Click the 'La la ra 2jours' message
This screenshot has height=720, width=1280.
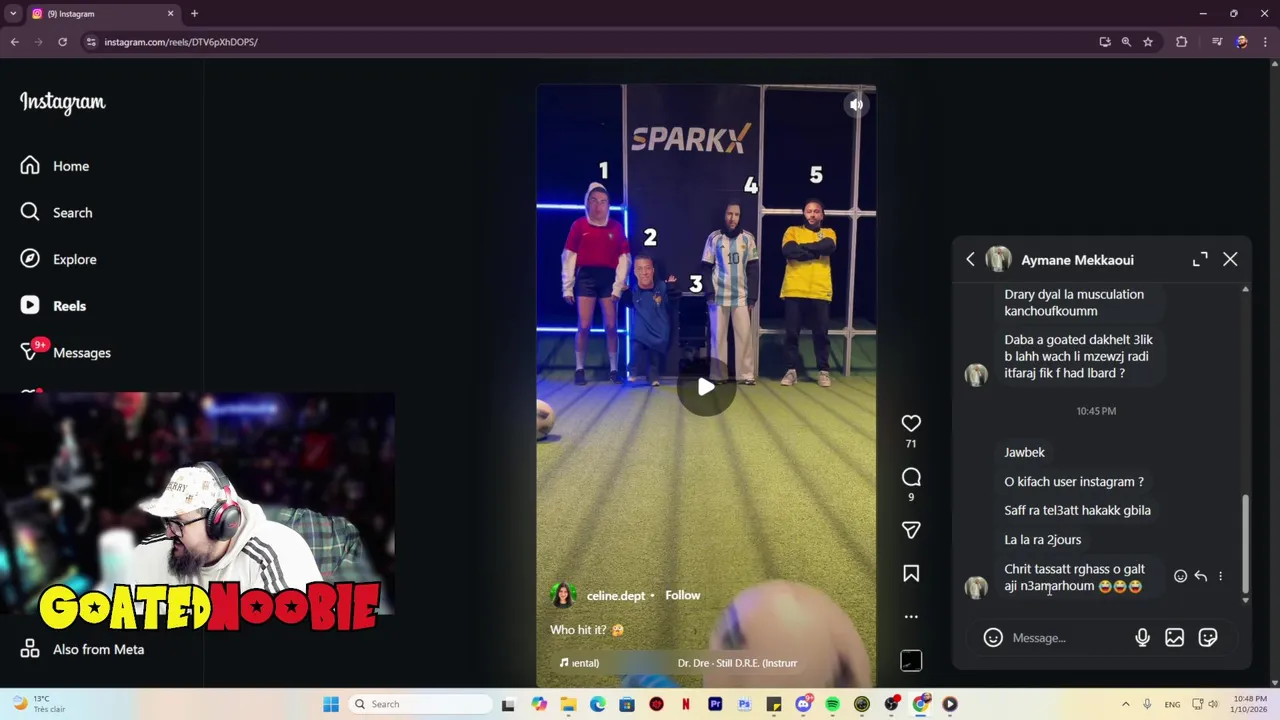click(x=1042, y=540)
